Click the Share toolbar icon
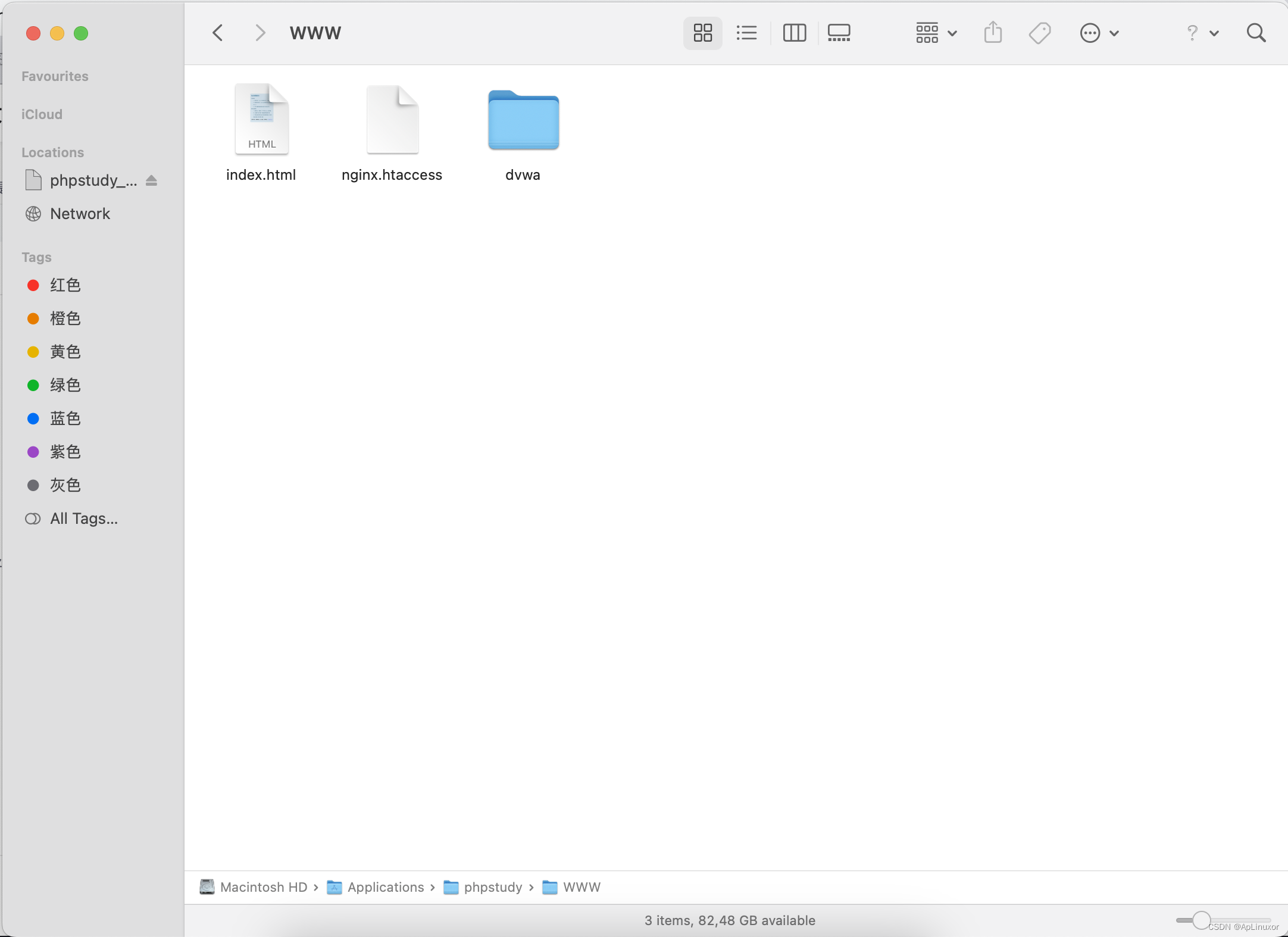This screenshot has width=1288, height=937. (993, 33)
